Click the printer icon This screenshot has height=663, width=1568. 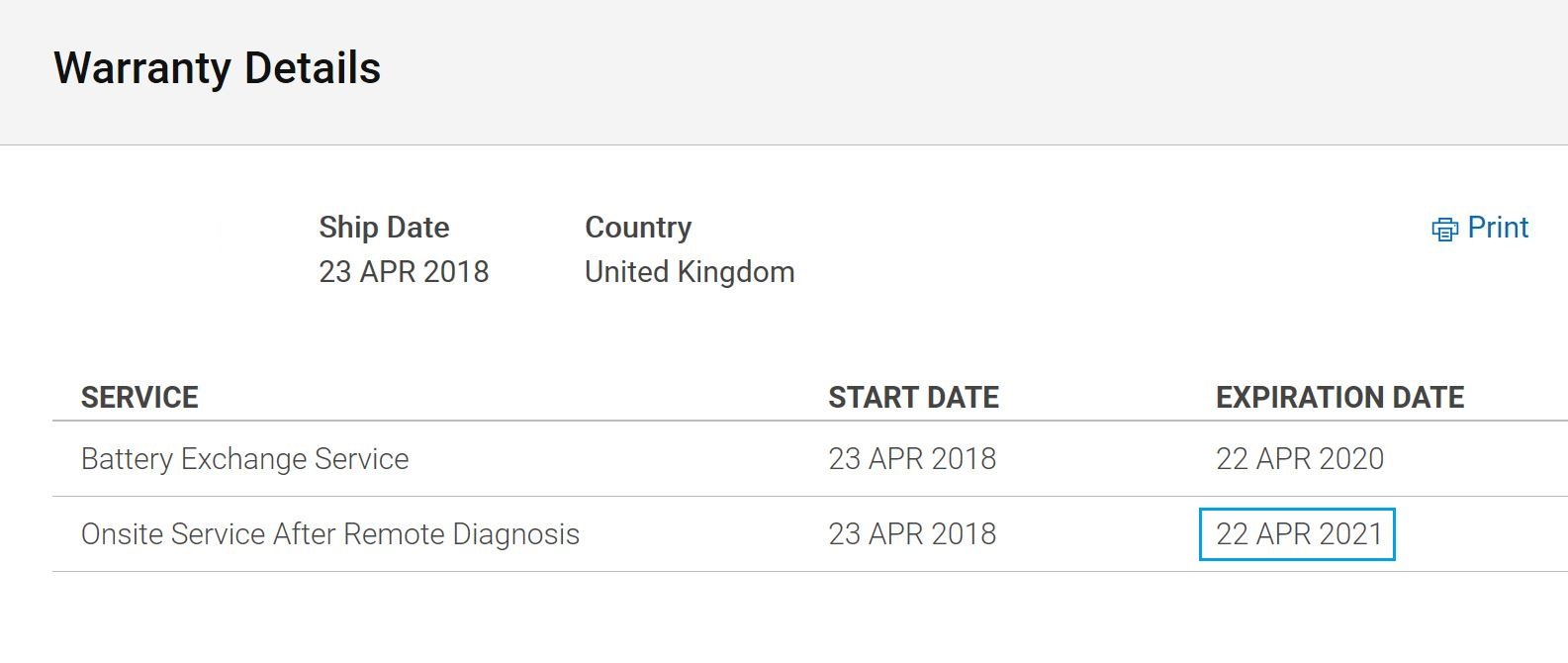(x=1444, y=230)
